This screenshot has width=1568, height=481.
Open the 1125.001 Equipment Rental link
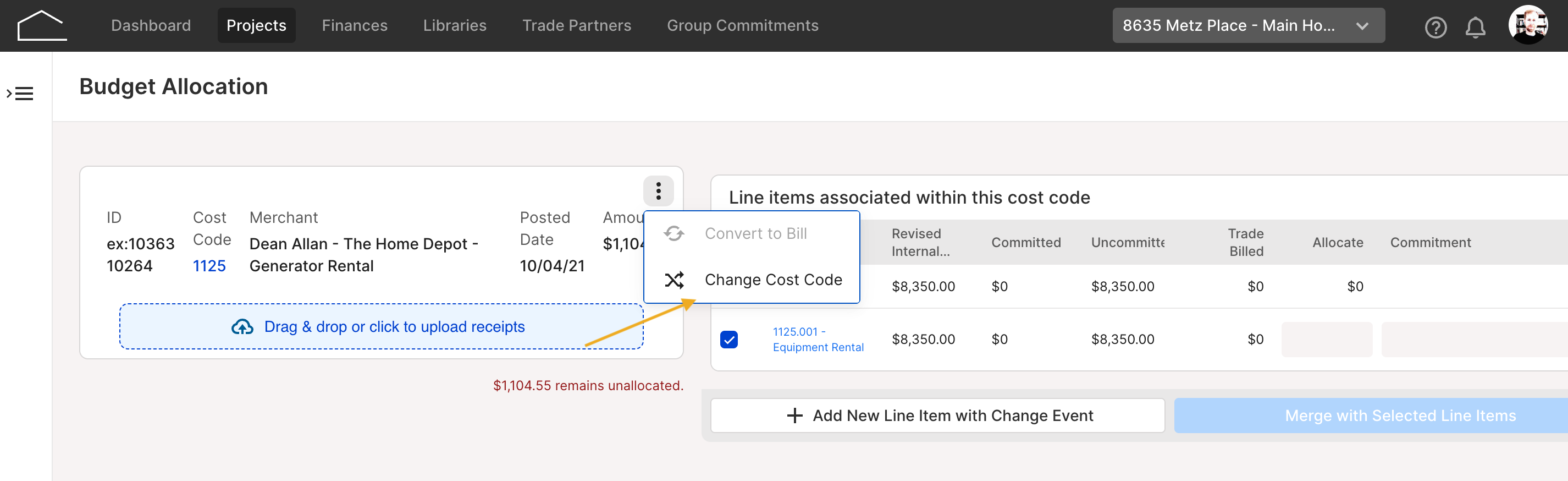pos(818,340)
